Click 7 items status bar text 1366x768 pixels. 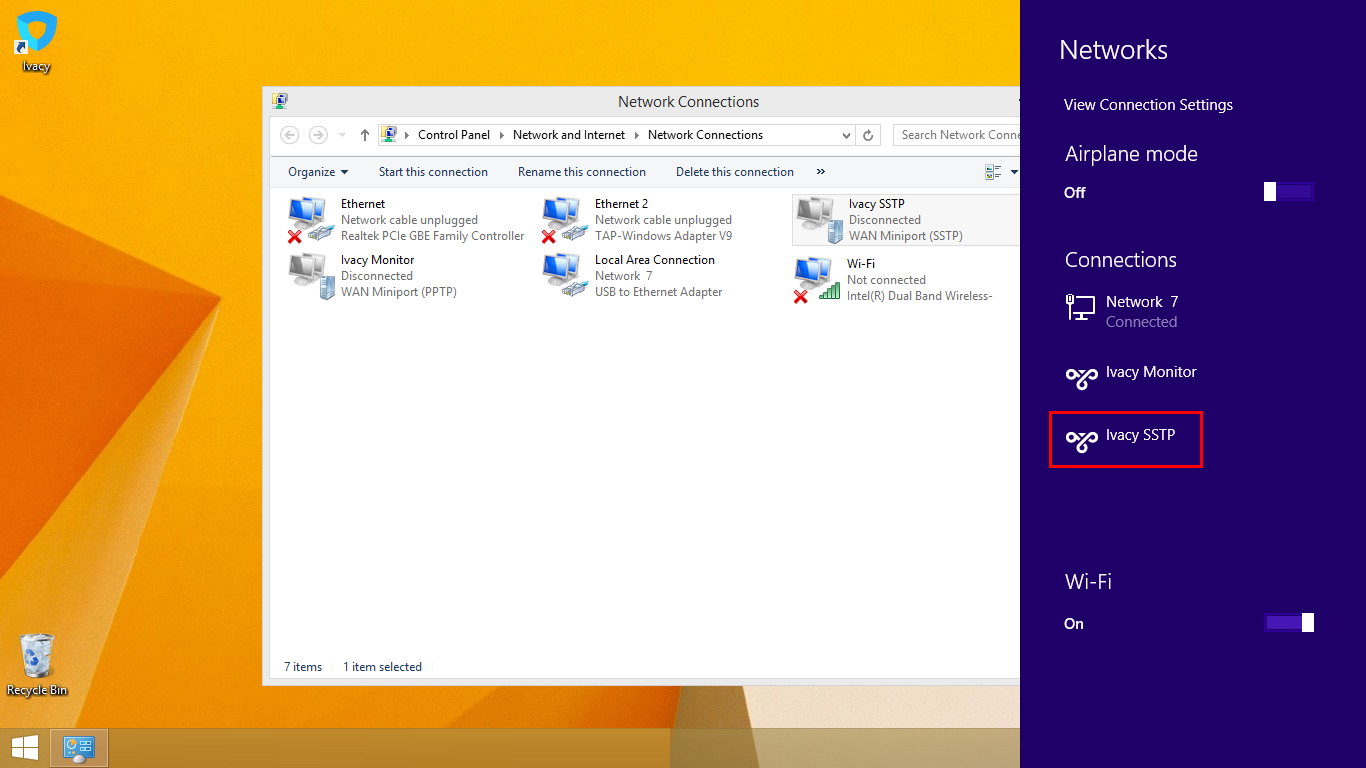pos(303,667)
